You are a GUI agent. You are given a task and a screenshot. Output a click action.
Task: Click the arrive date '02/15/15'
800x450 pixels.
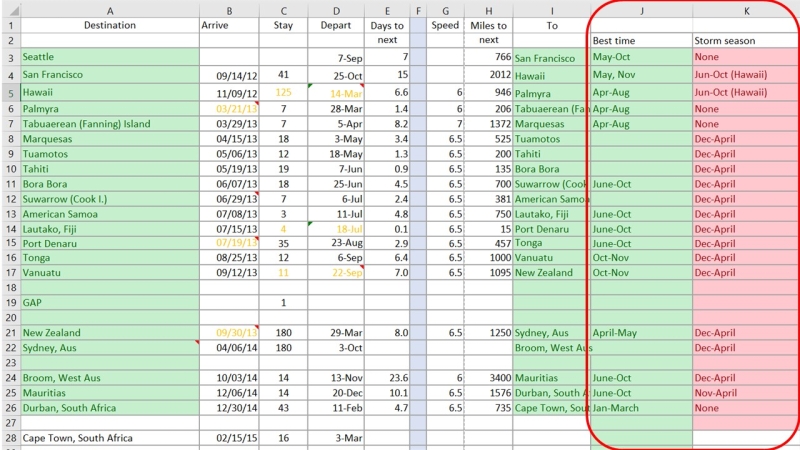point(229,438)
